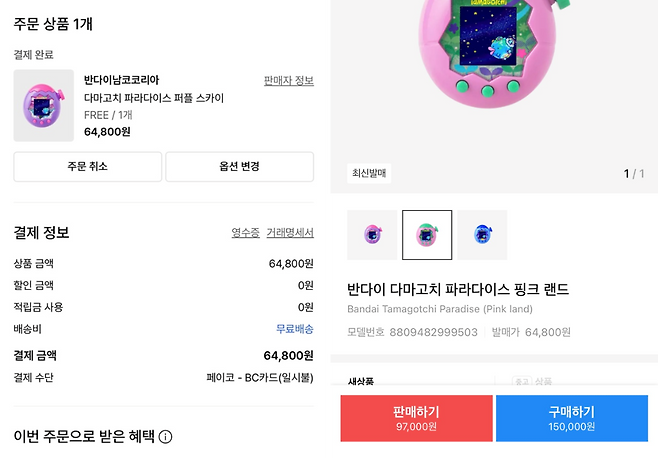Screen dimensions: 658x458
Task: Open the 판매자 정보 link
Action: coord(289,80)
